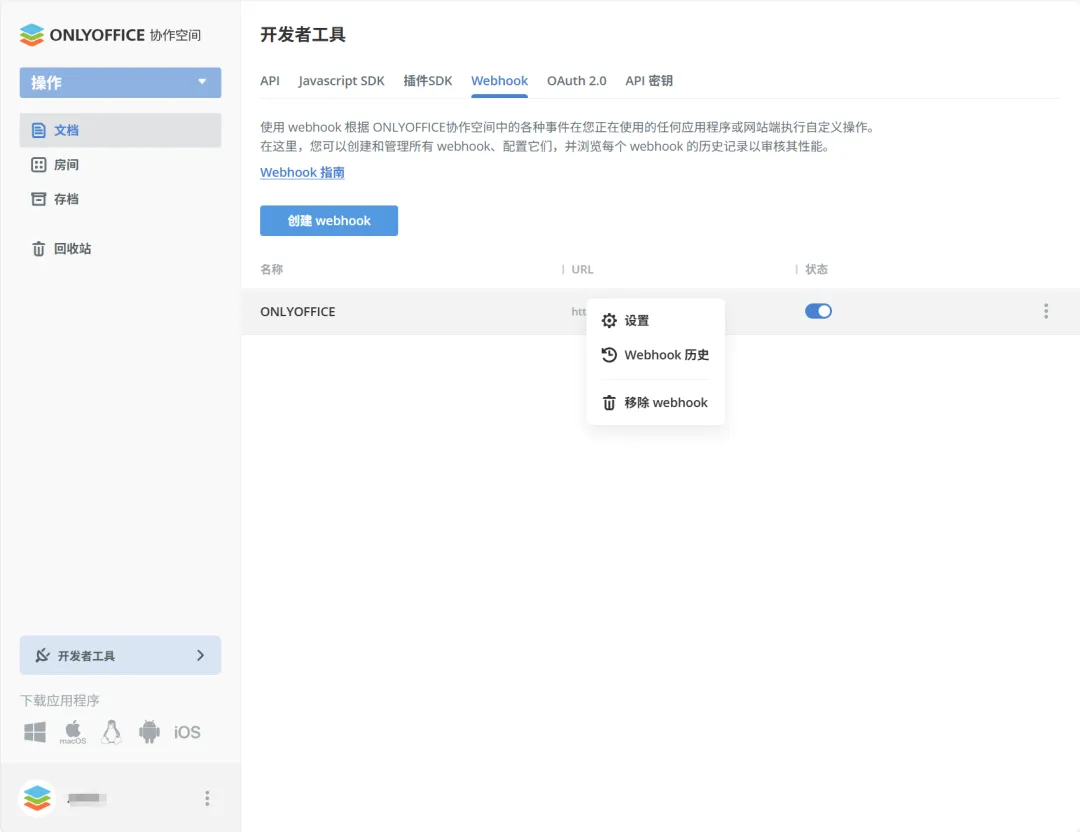Open the 回收站 trash section
The width and height of the screenshot is (1080, 832).
coord(62,249)
